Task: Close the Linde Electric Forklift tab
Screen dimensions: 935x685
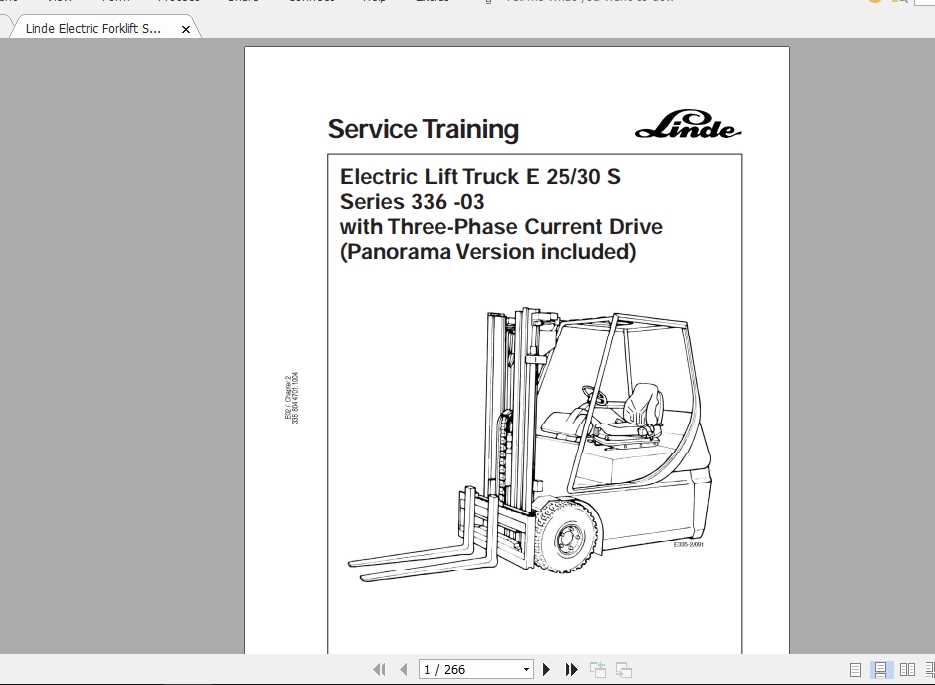Action: [x=186, y=29]
